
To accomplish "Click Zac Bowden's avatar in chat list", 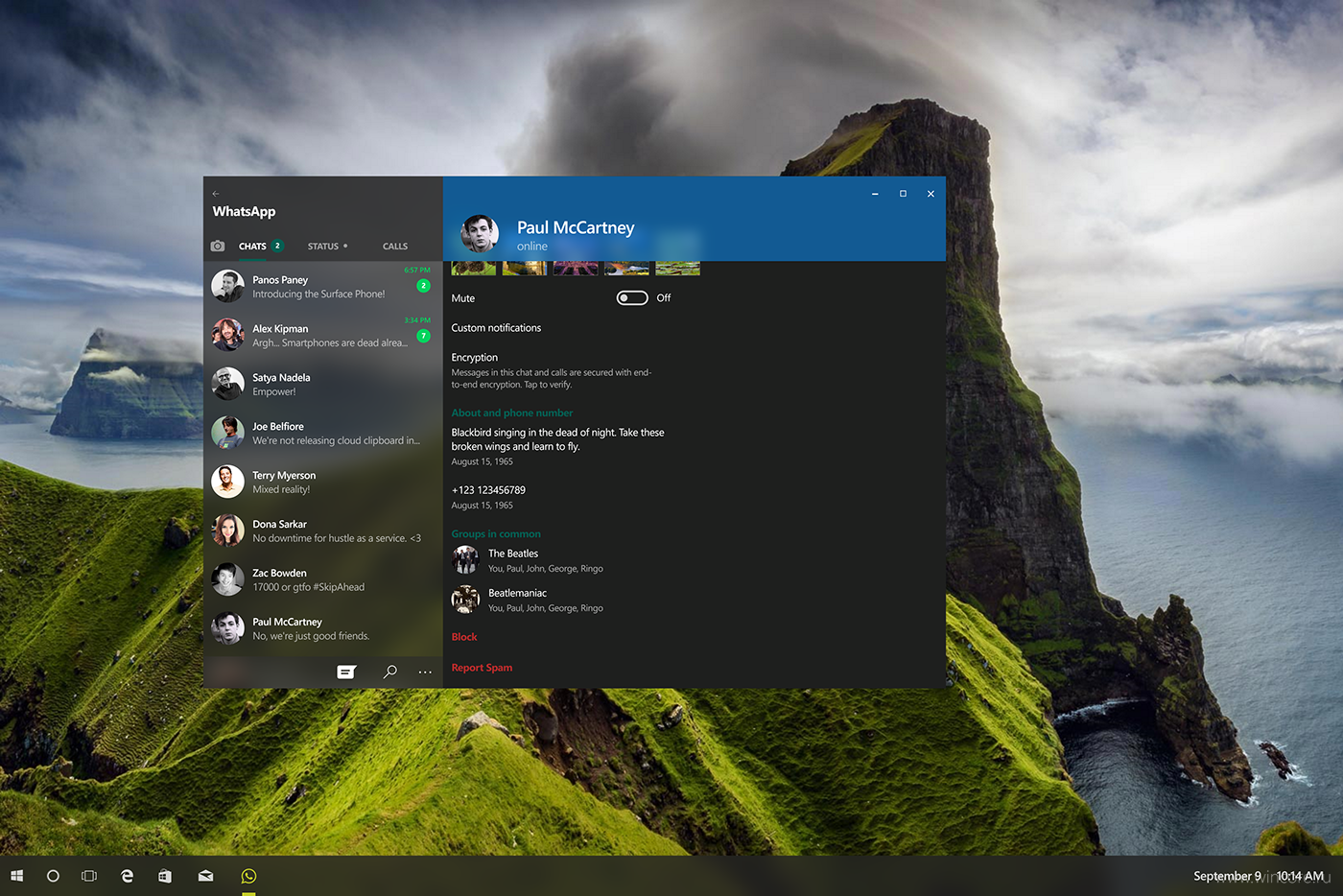I will [227, 579].
